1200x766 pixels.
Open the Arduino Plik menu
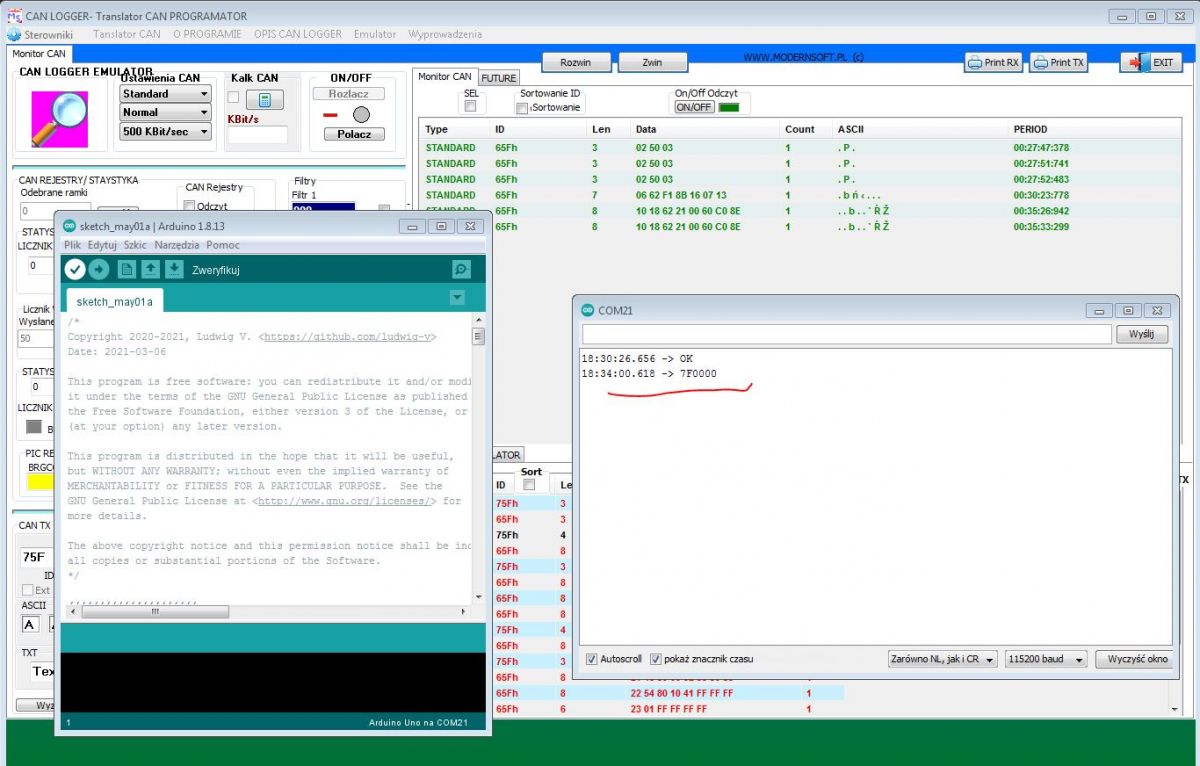(x=72, y=245)
